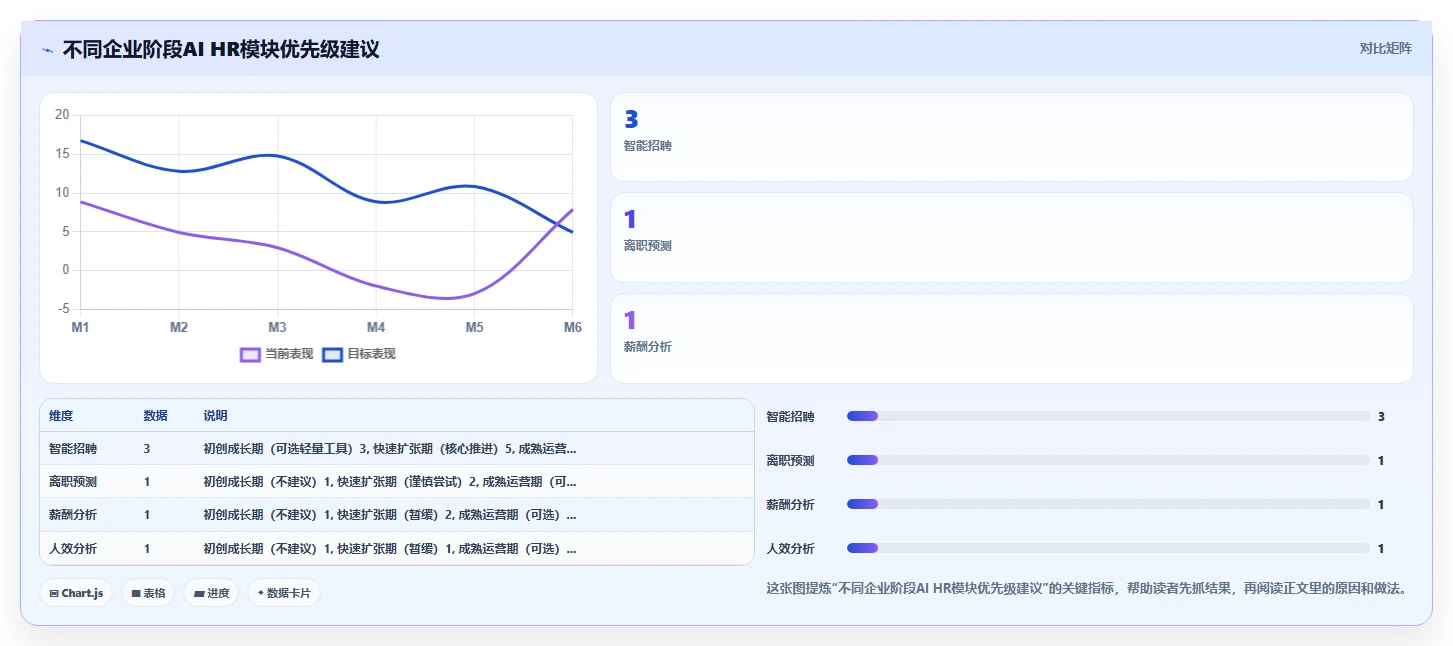1453x646 pixels.
Task: Click the 人效分析 progress label
Action: coord(790,548)
